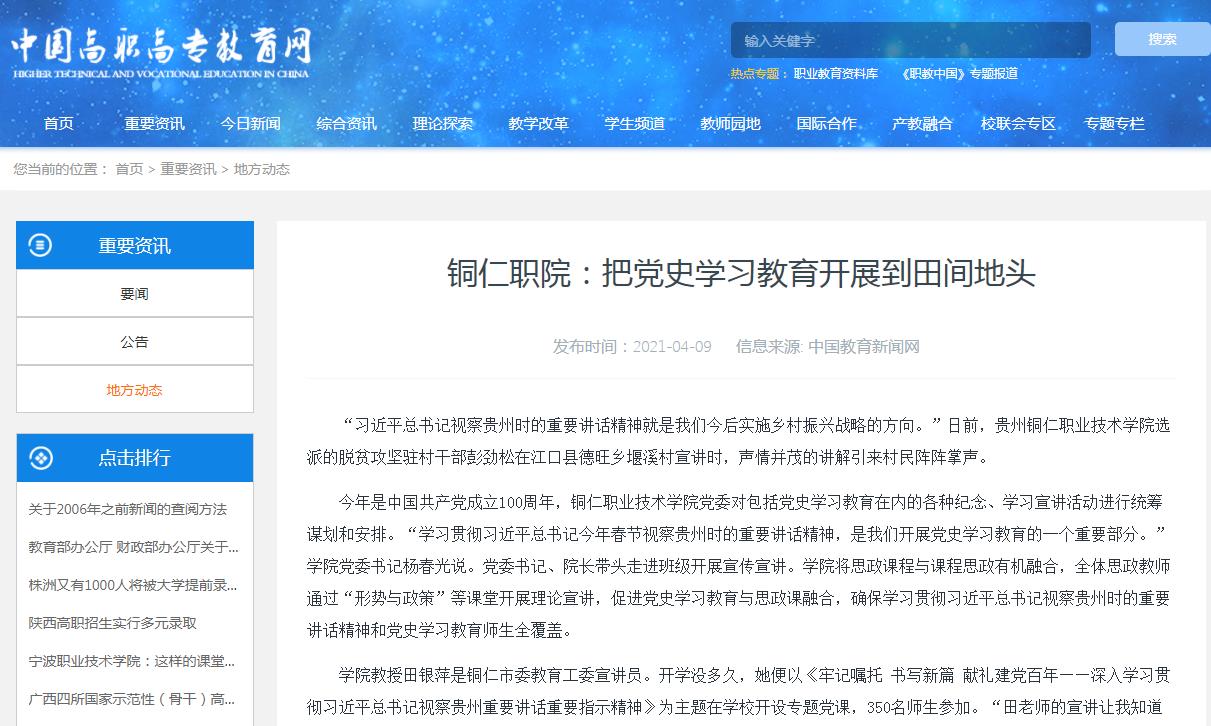Open the 《职教中国》专题报道 link
The height and width of the screenshot is (726, 1211).
[x=959, y=73]
